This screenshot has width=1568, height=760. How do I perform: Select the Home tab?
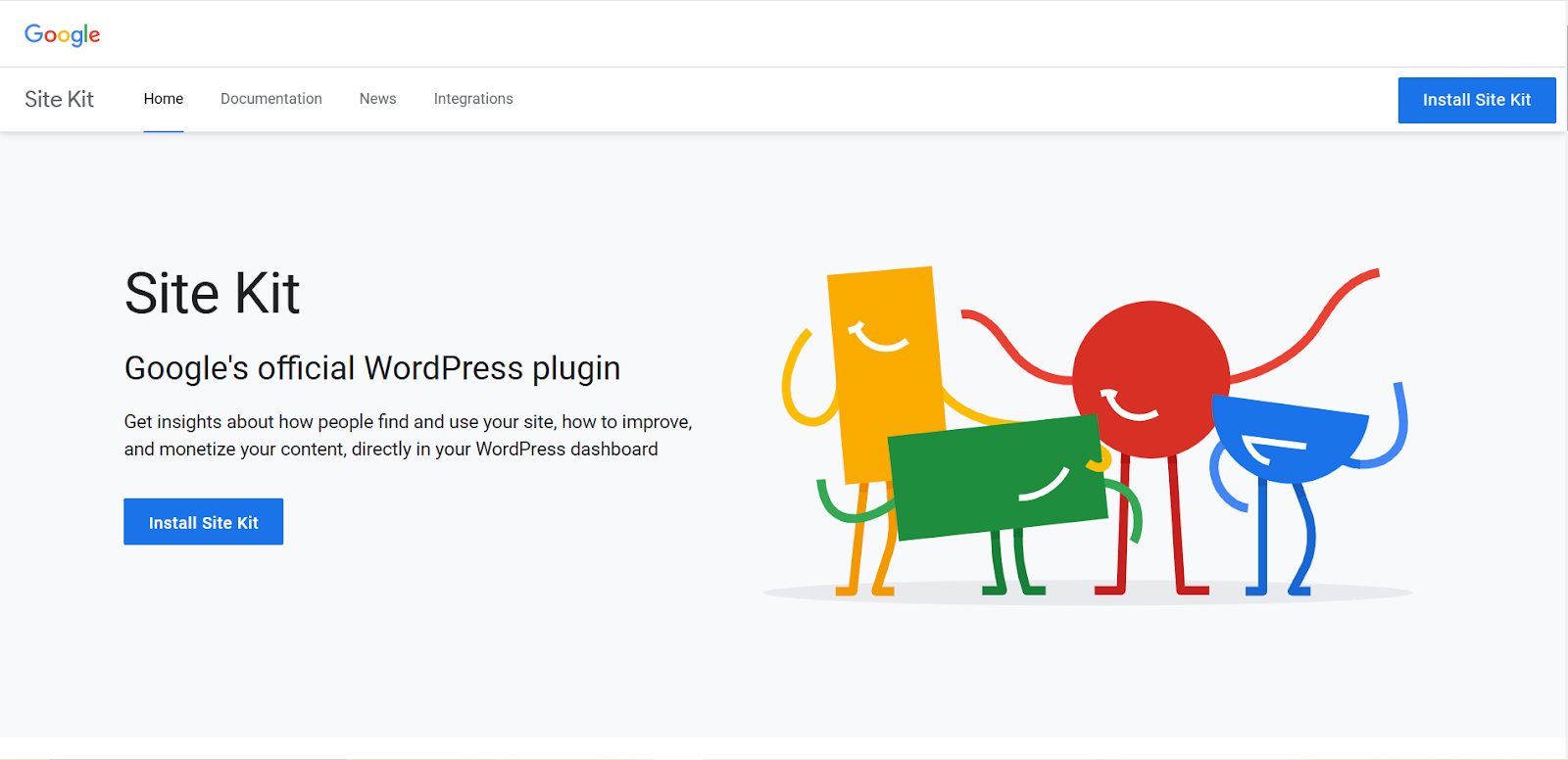click(164, 99)
